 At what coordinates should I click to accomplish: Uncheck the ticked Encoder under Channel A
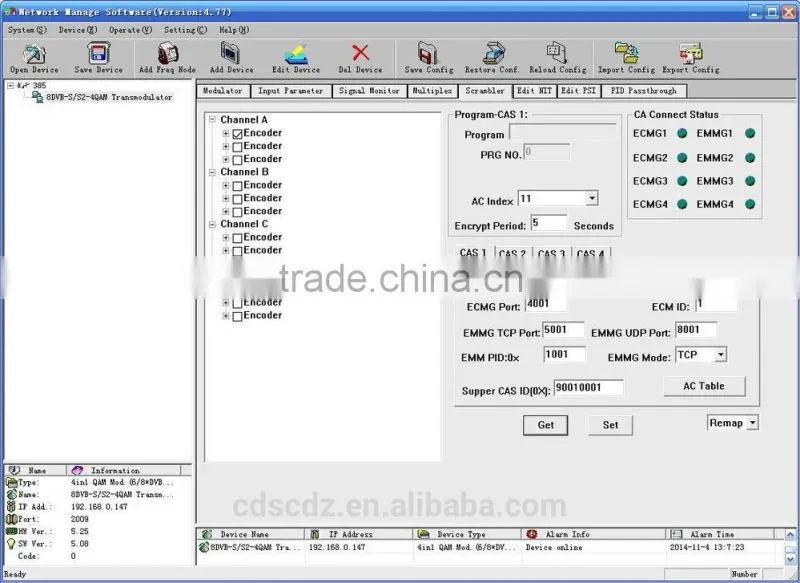click(x=237, y=134)
